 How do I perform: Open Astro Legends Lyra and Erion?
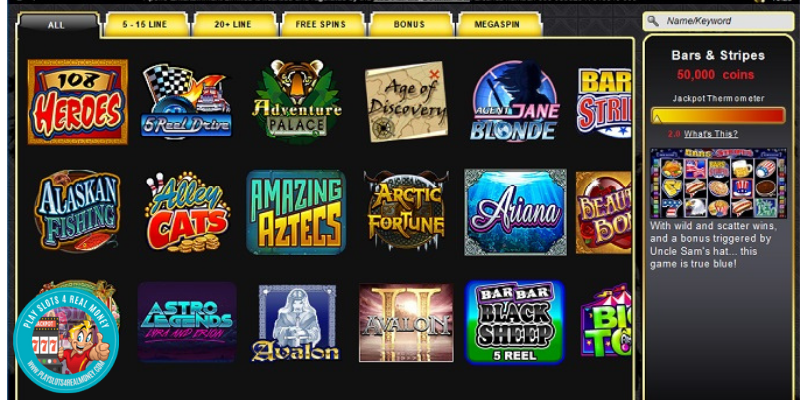point(187,322)
